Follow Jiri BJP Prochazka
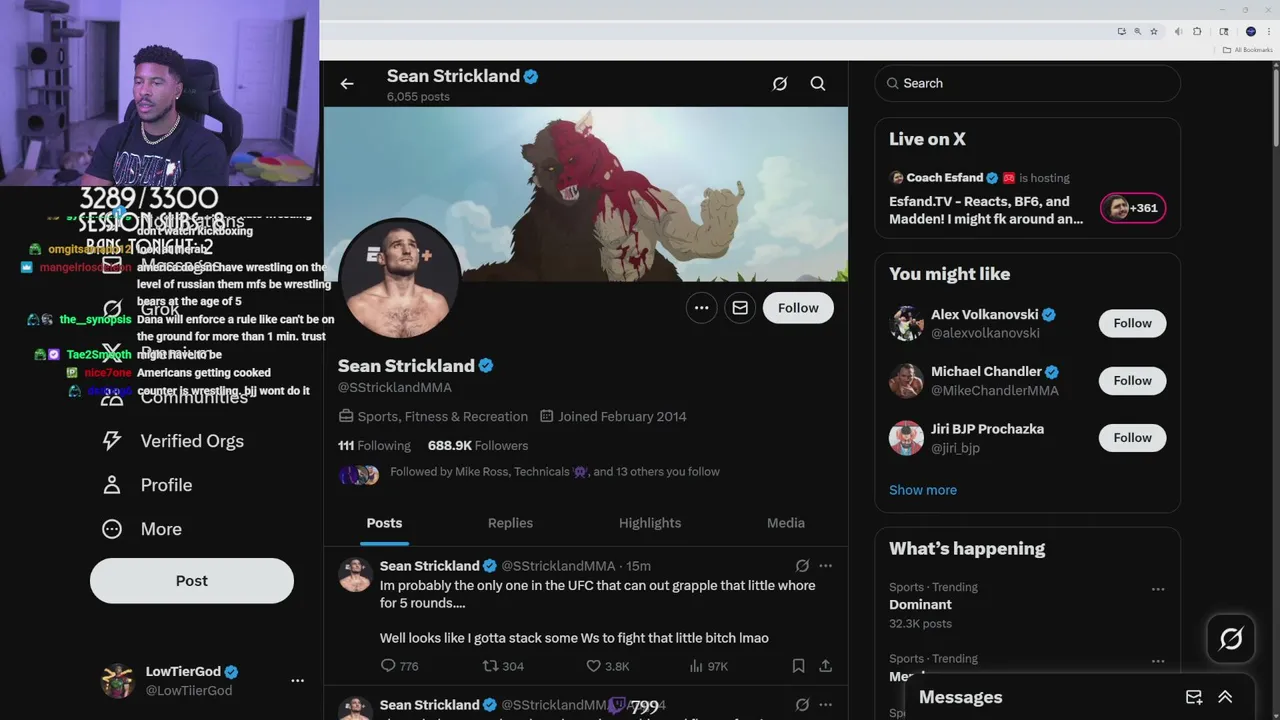The image size is (1280, 720). tap(1132, 437)
